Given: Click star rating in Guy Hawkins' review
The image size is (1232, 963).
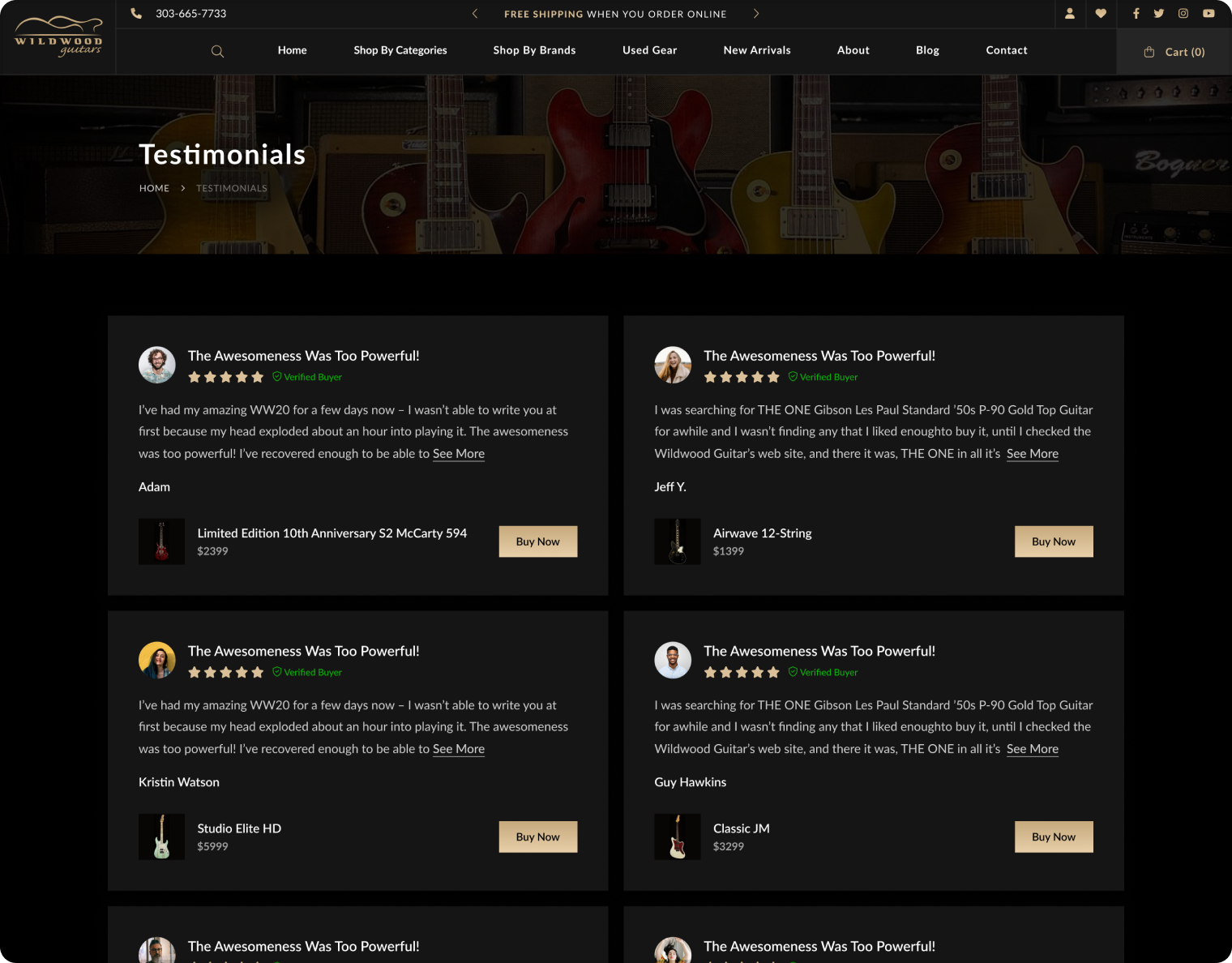Looking at the screenshot, I should click(x=742, y=672).
